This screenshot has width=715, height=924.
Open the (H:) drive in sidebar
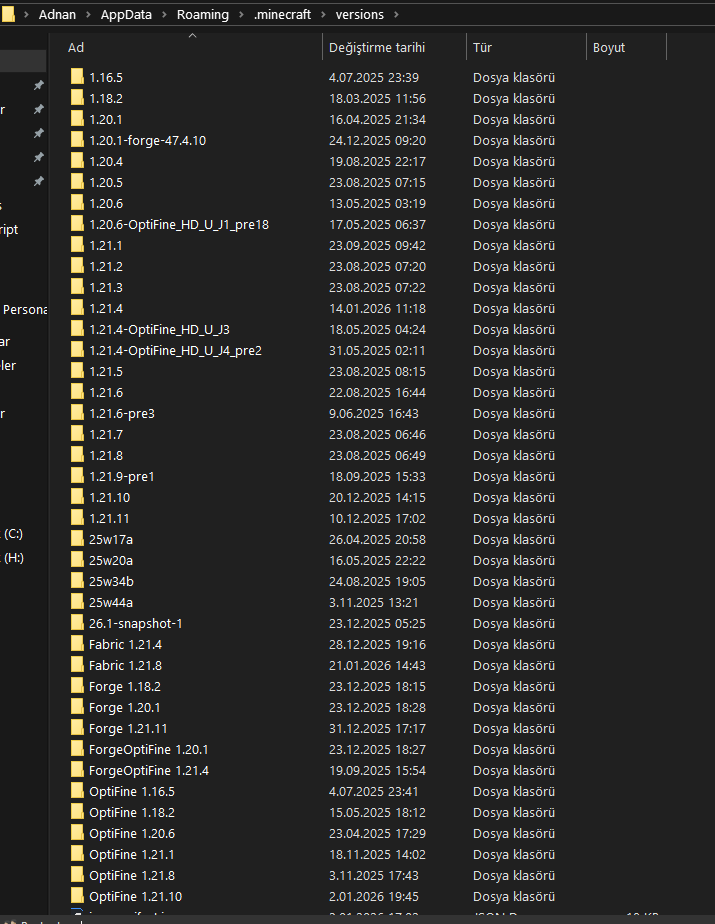[12, 557]
